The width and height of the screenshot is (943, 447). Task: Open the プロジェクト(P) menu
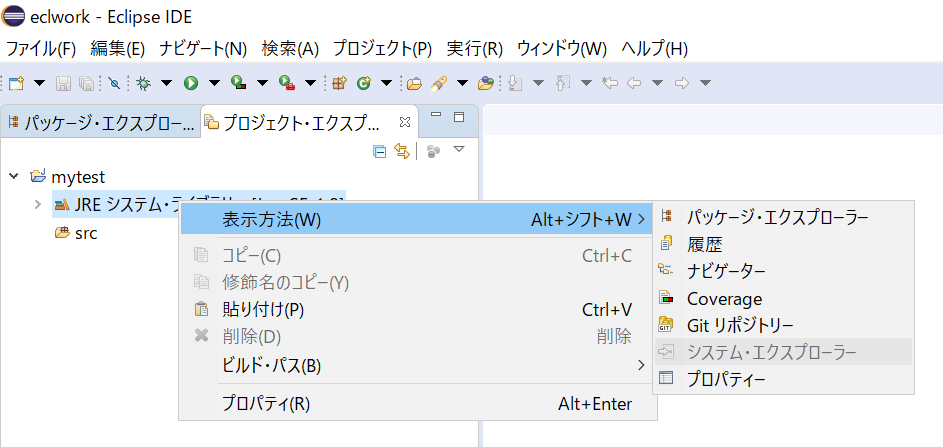click(382, 49)
